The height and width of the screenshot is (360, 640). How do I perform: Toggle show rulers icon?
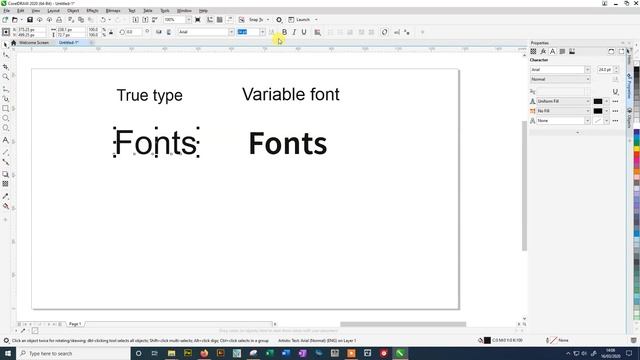pyautogui.click(x=210, y=20)
